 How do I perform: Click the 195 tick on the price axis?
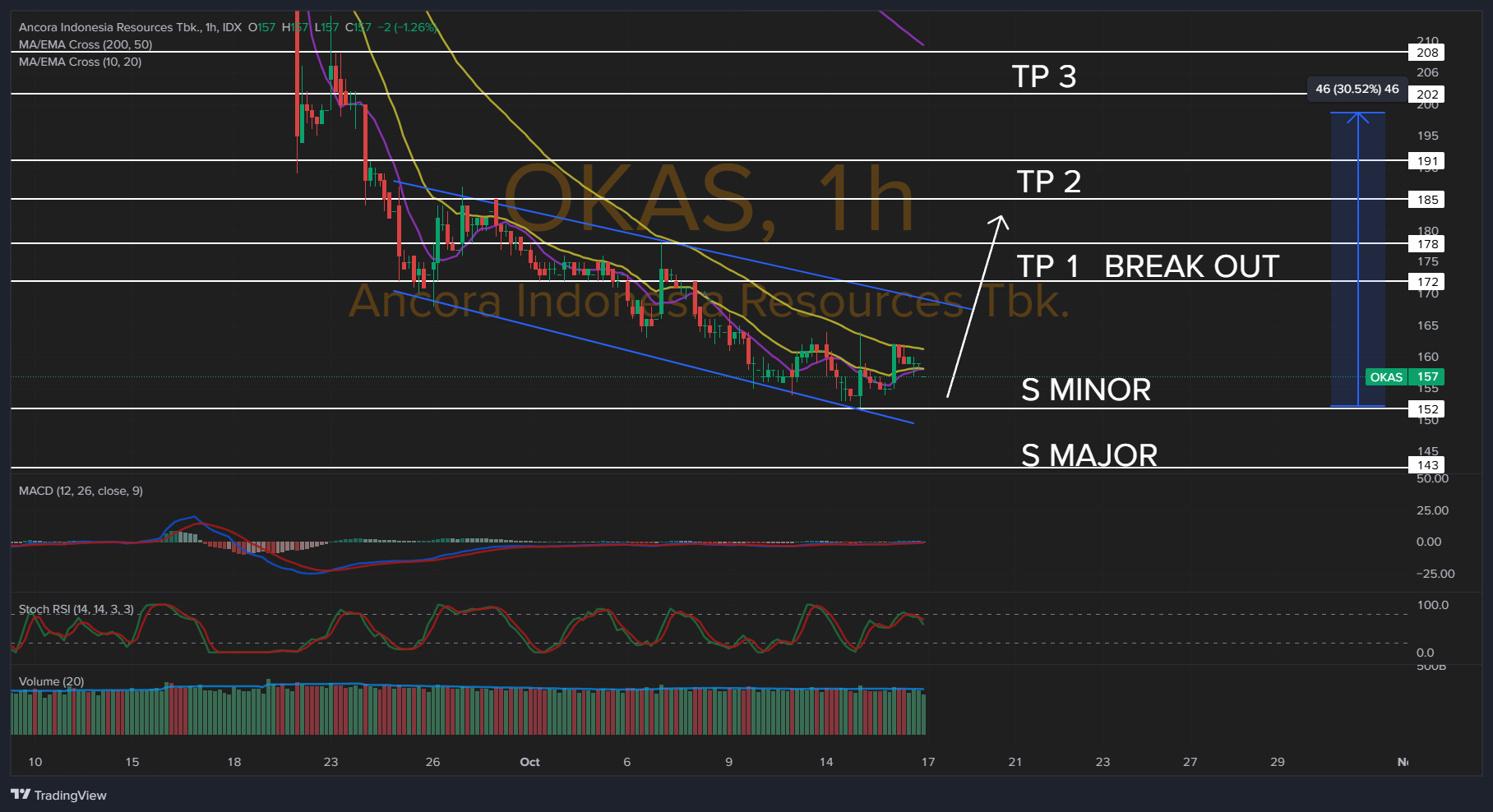1428,136
